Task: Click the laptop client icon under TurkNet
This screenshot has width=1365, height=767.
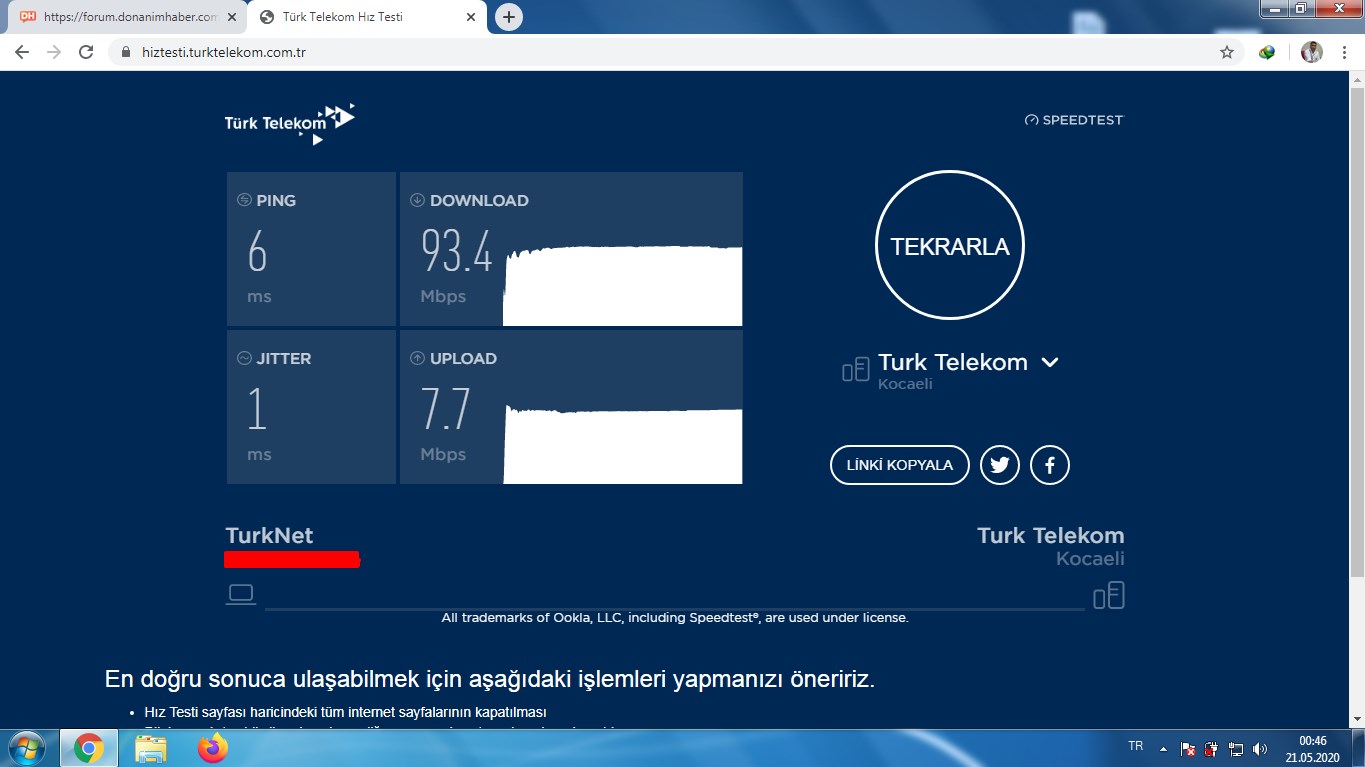Action: [x=241, y=594]
